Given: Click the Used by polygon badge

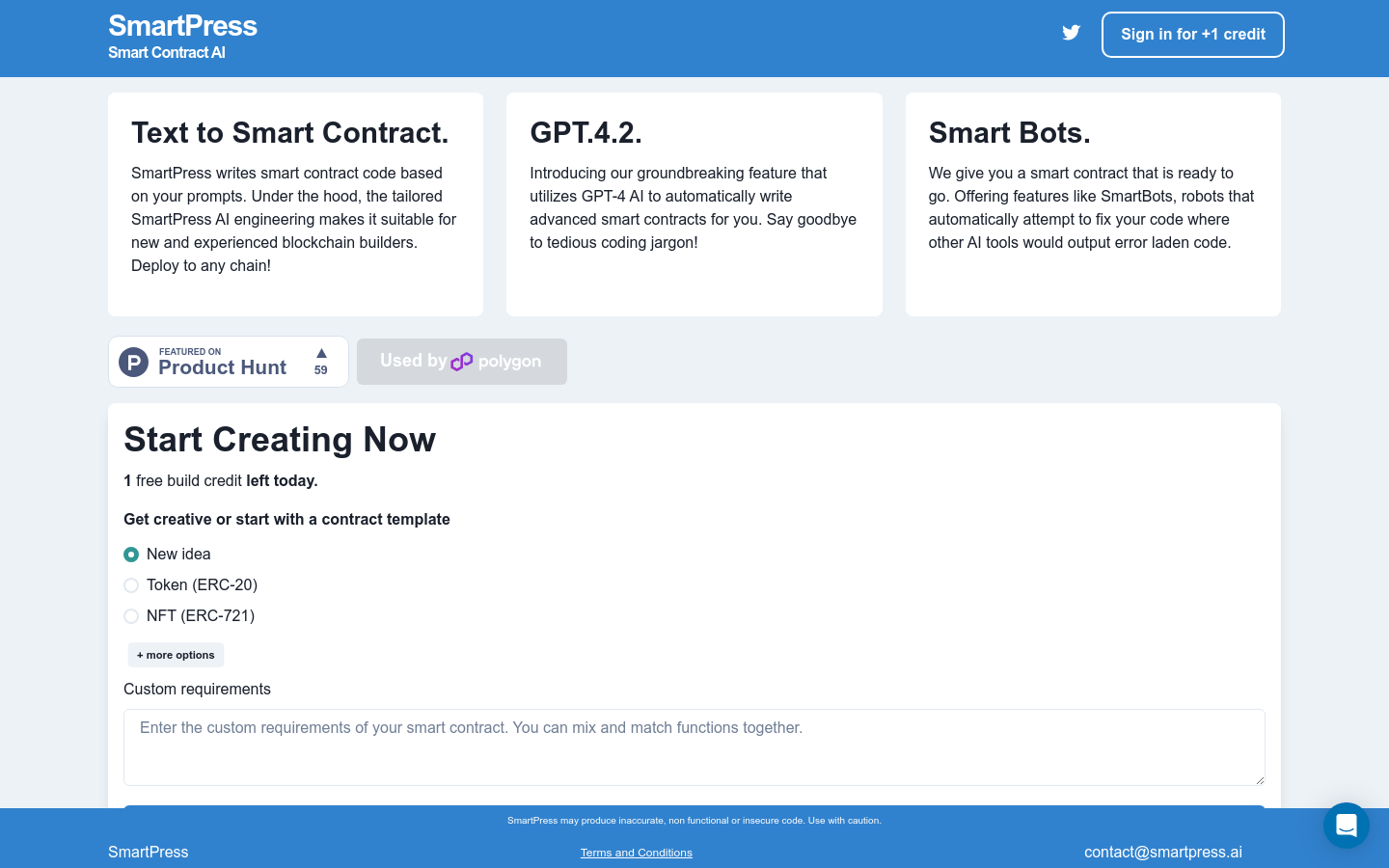Looking at the screenshot, I should click(462, 362).
